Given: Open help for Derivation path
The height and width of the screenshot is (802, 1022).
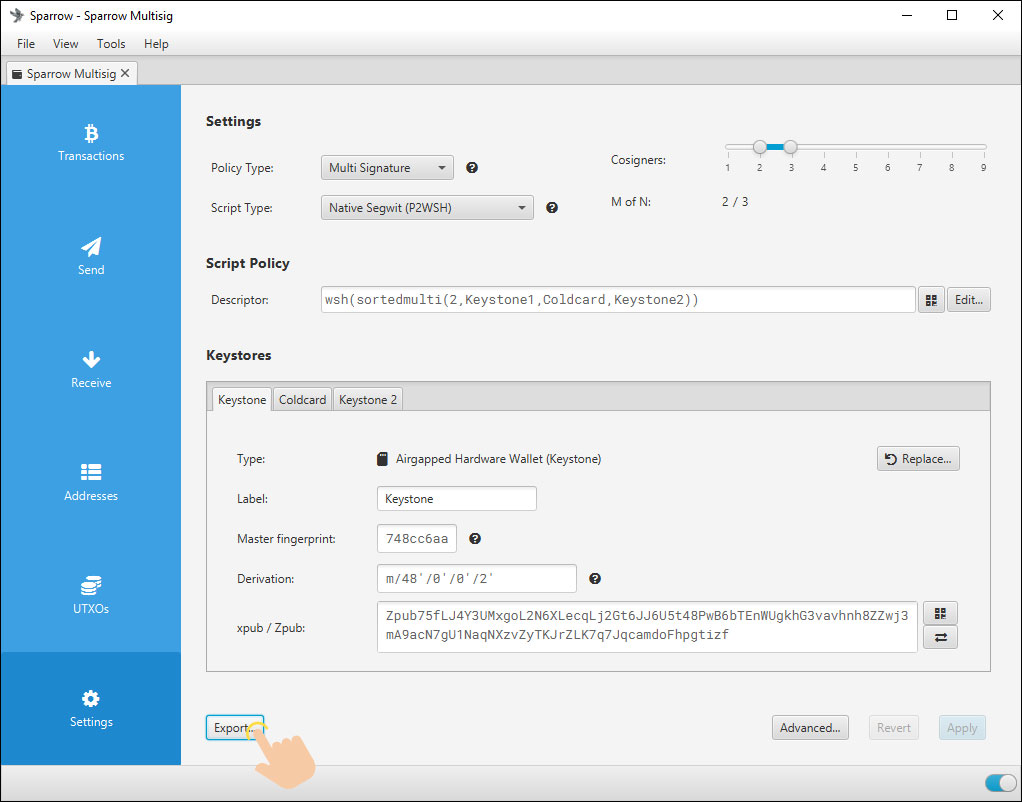Looking at the screenshot, I should (x=594, y=578).
